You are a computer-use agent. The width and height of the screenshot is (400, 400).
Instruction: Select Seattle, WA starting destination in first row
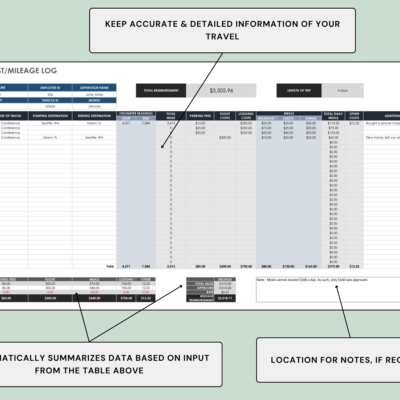[x=50, y=123]
